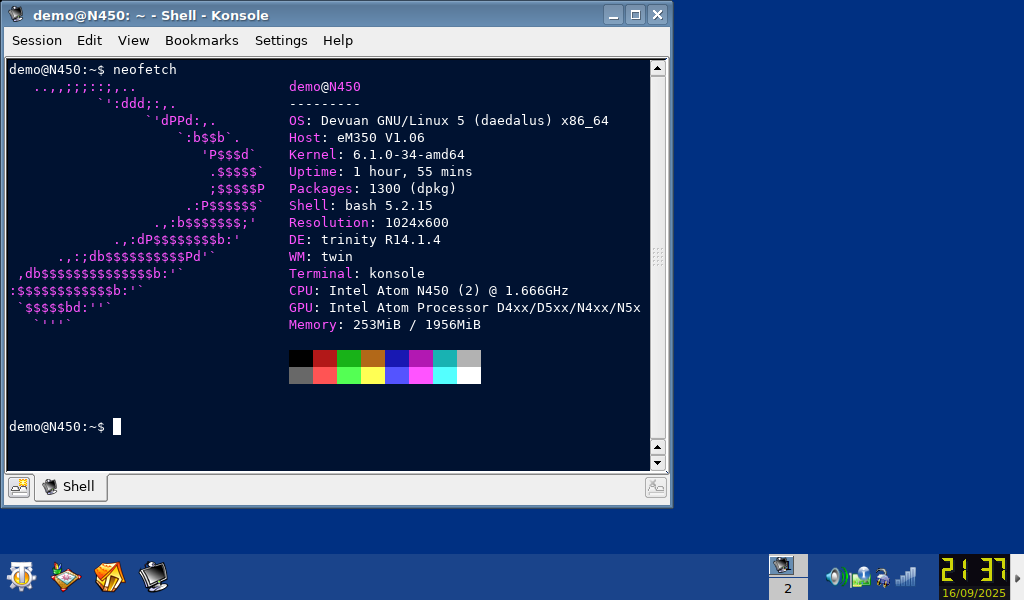This screenshot has width=1024, height=600.
Task: Click the 'neofetch' command text
Action: (x=145, y=69)
